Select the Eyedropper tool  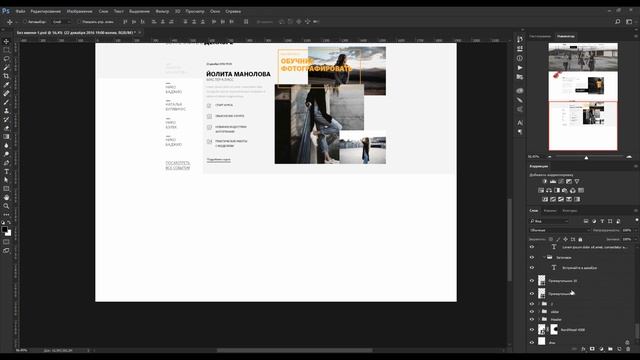coord(6,84)
